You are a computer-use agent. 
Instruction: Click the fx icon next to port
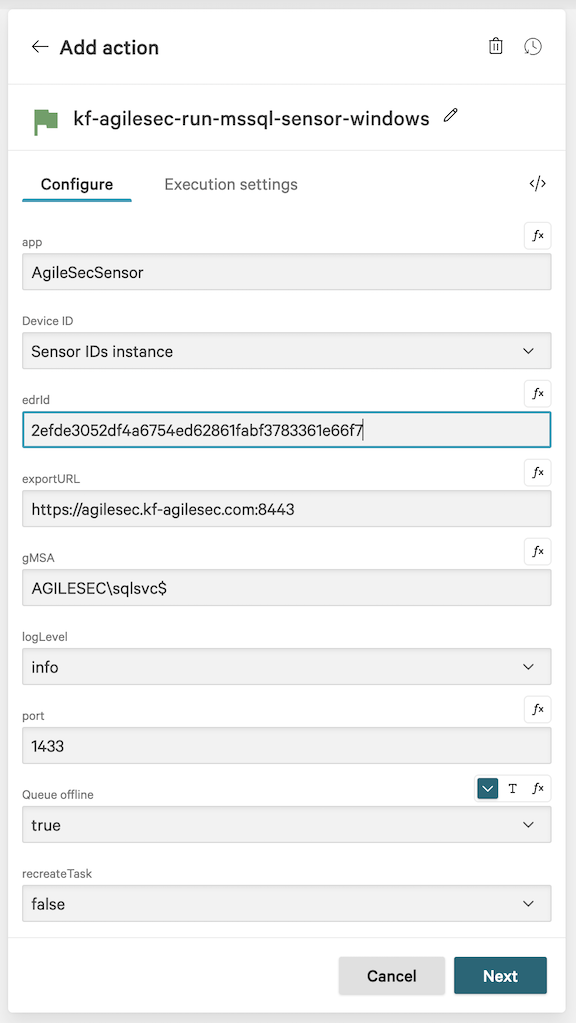(x=537, y=709)
